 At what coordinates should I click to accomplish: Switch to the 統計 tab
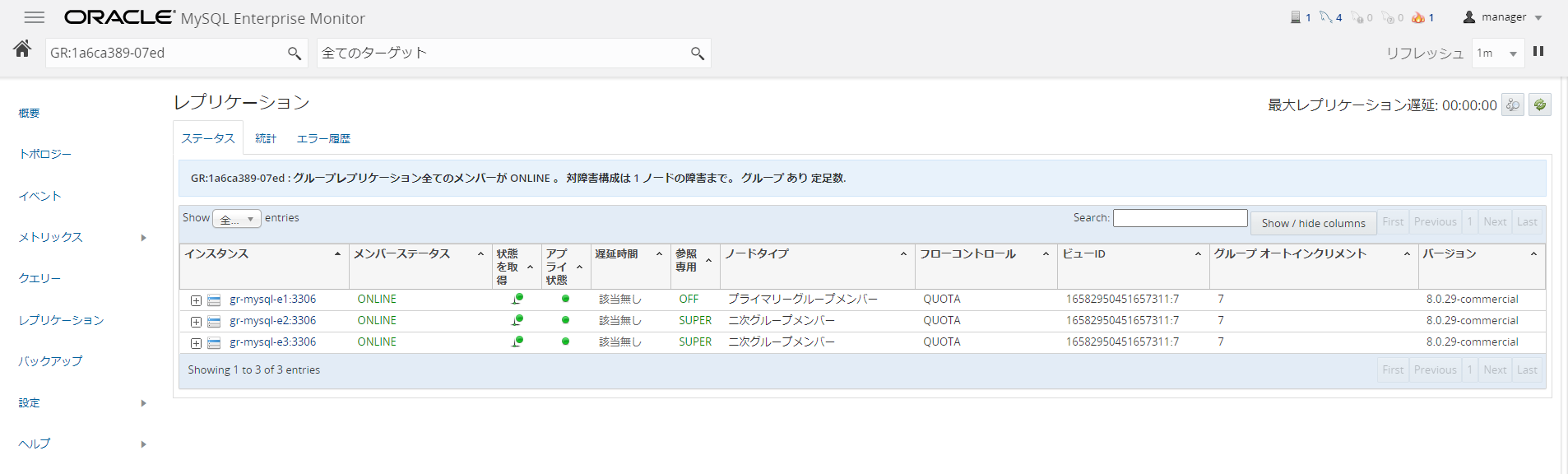point(266,138)
